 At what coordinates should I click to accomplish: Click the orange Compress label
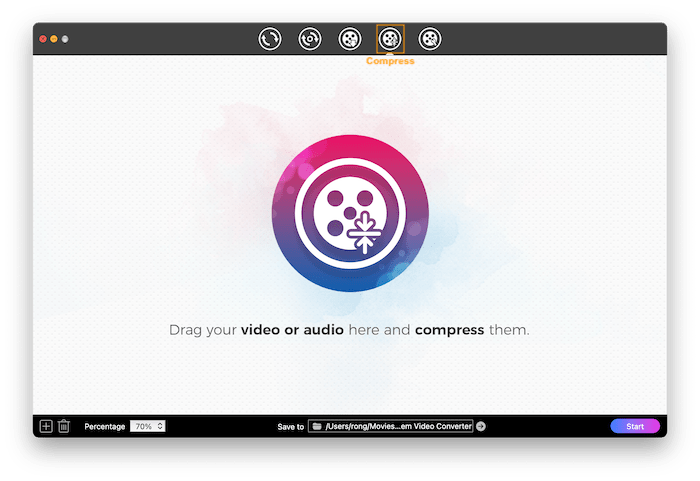tap(390, 61)
